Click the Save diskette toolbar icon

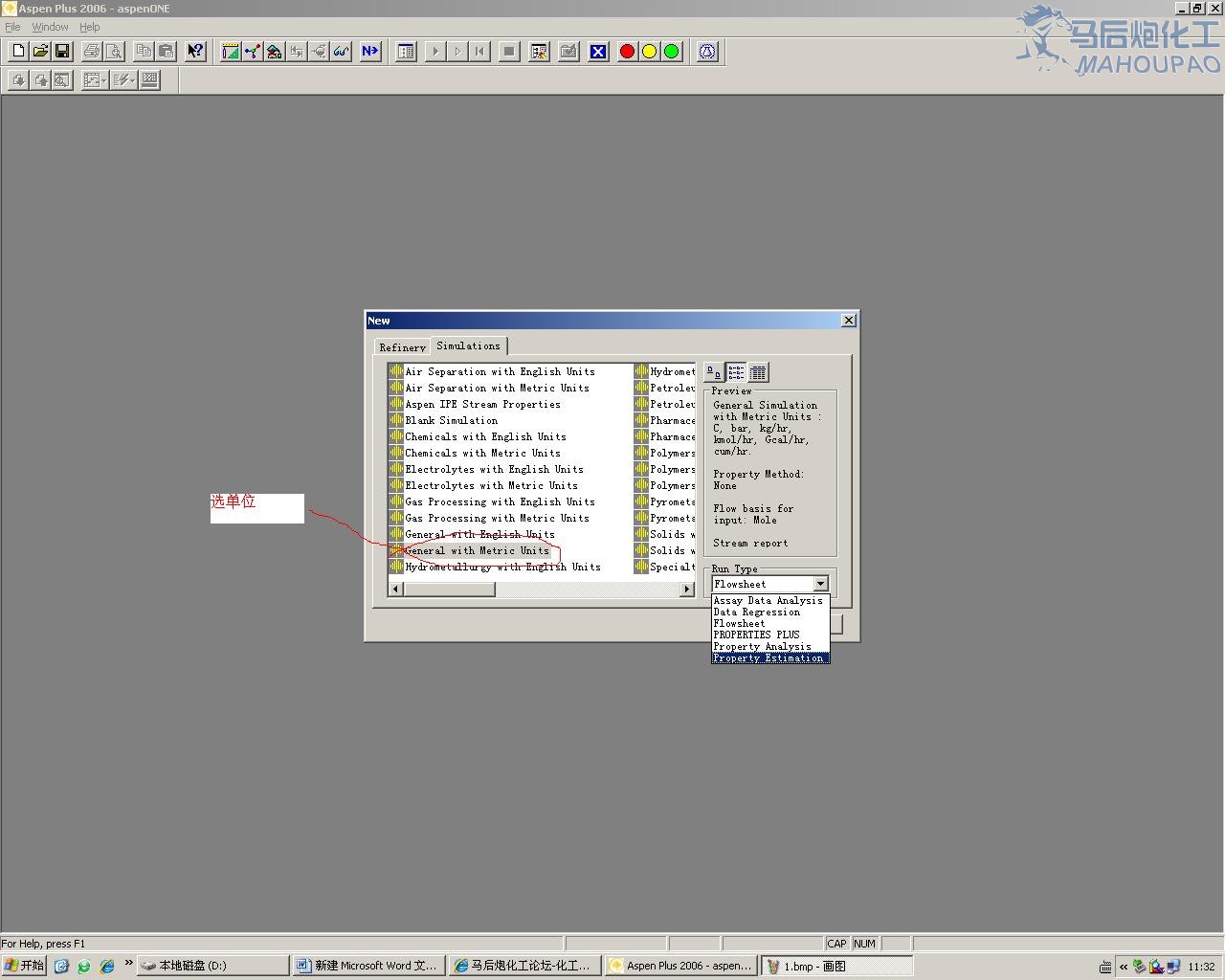click(62, 52)
